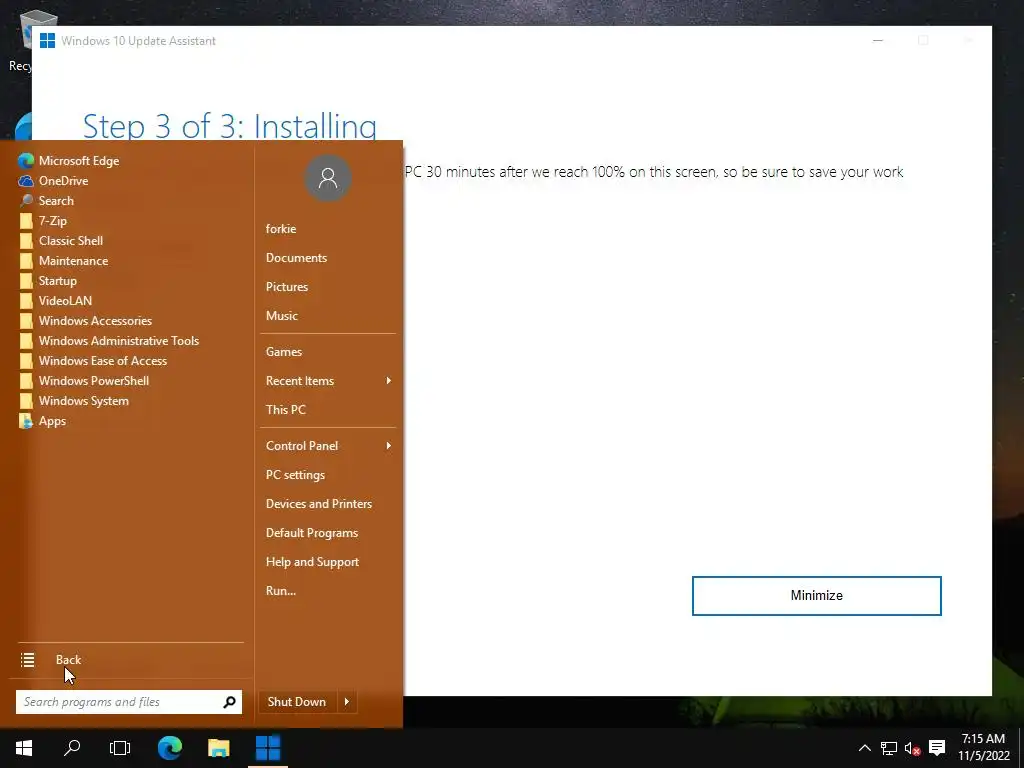Open Games from the start menu
This screenshot has height=768, width=1024.
pyautogui.click(x=283, y=351)
